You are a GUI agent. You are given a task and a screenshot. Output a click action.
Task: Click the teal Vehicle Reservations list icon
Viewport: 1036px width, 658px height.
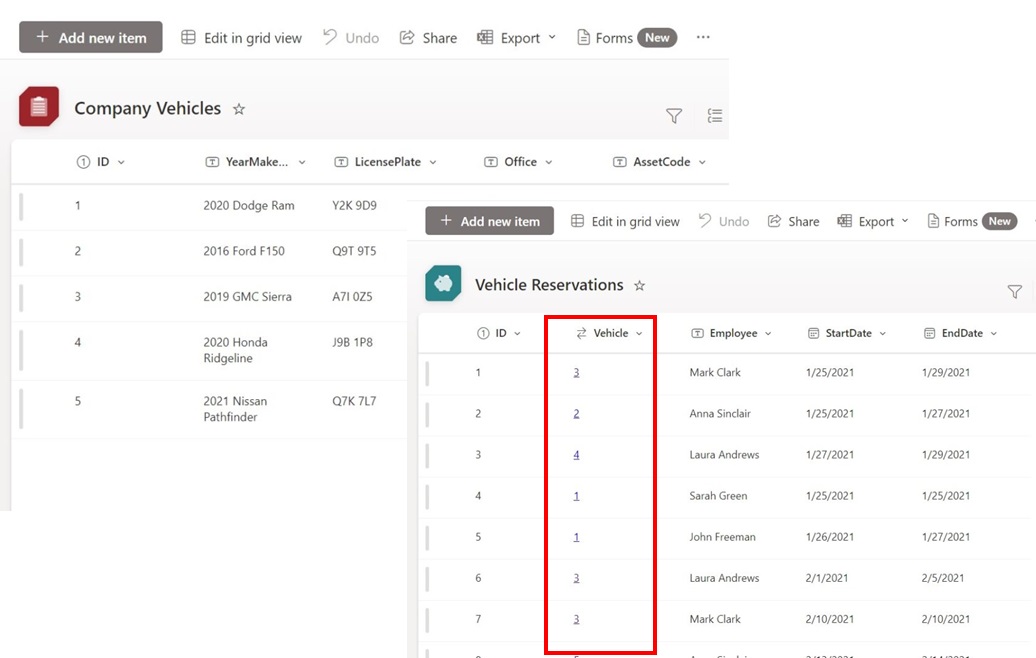[x=443, y=284]
